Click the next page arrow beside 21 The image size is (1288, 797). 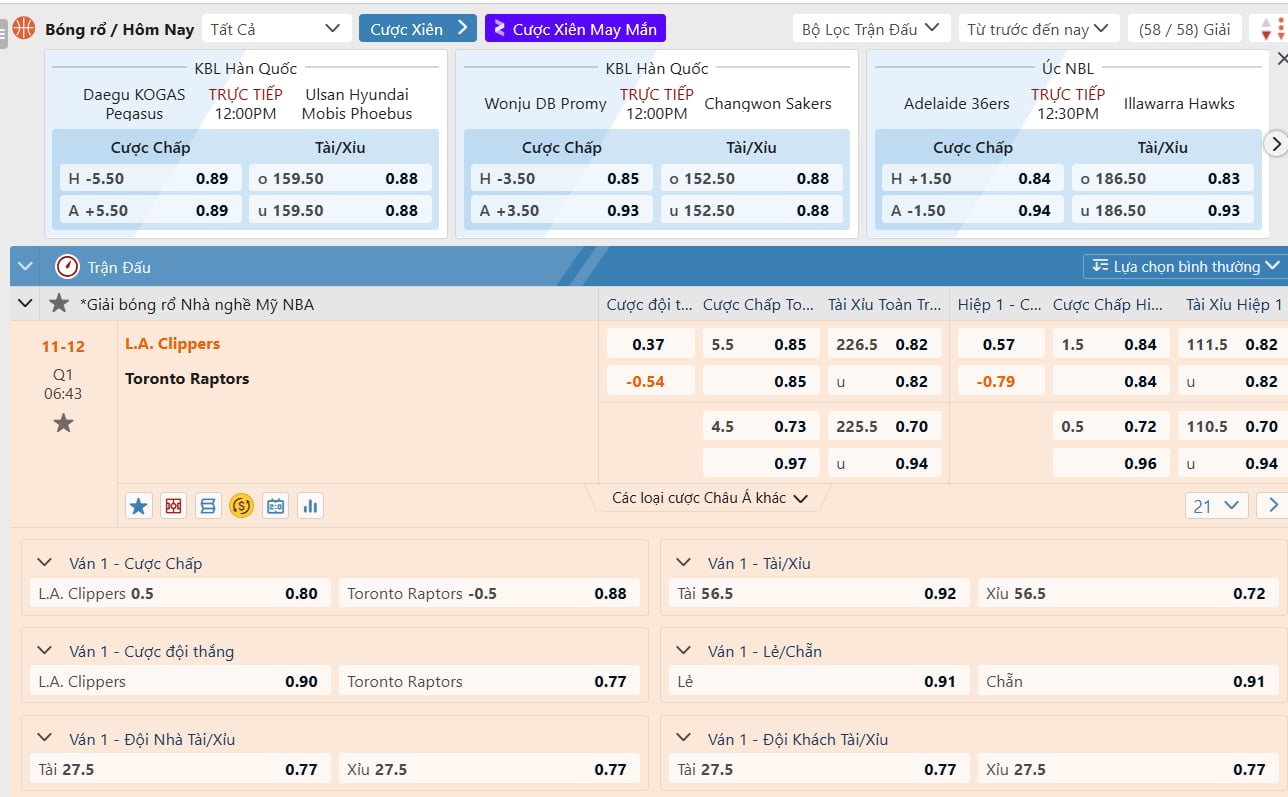[1272, 506]
